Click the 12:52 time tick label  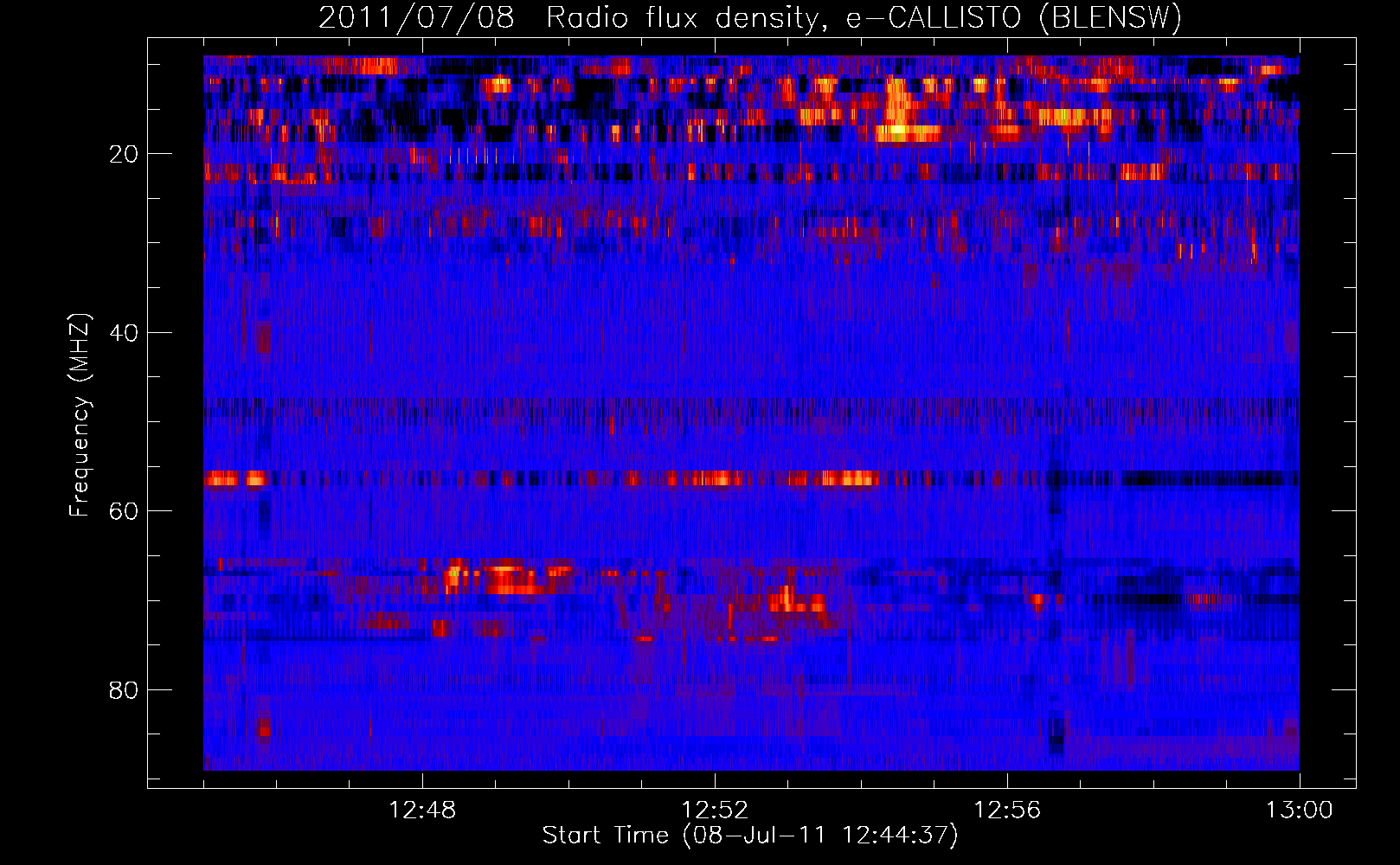715,811
